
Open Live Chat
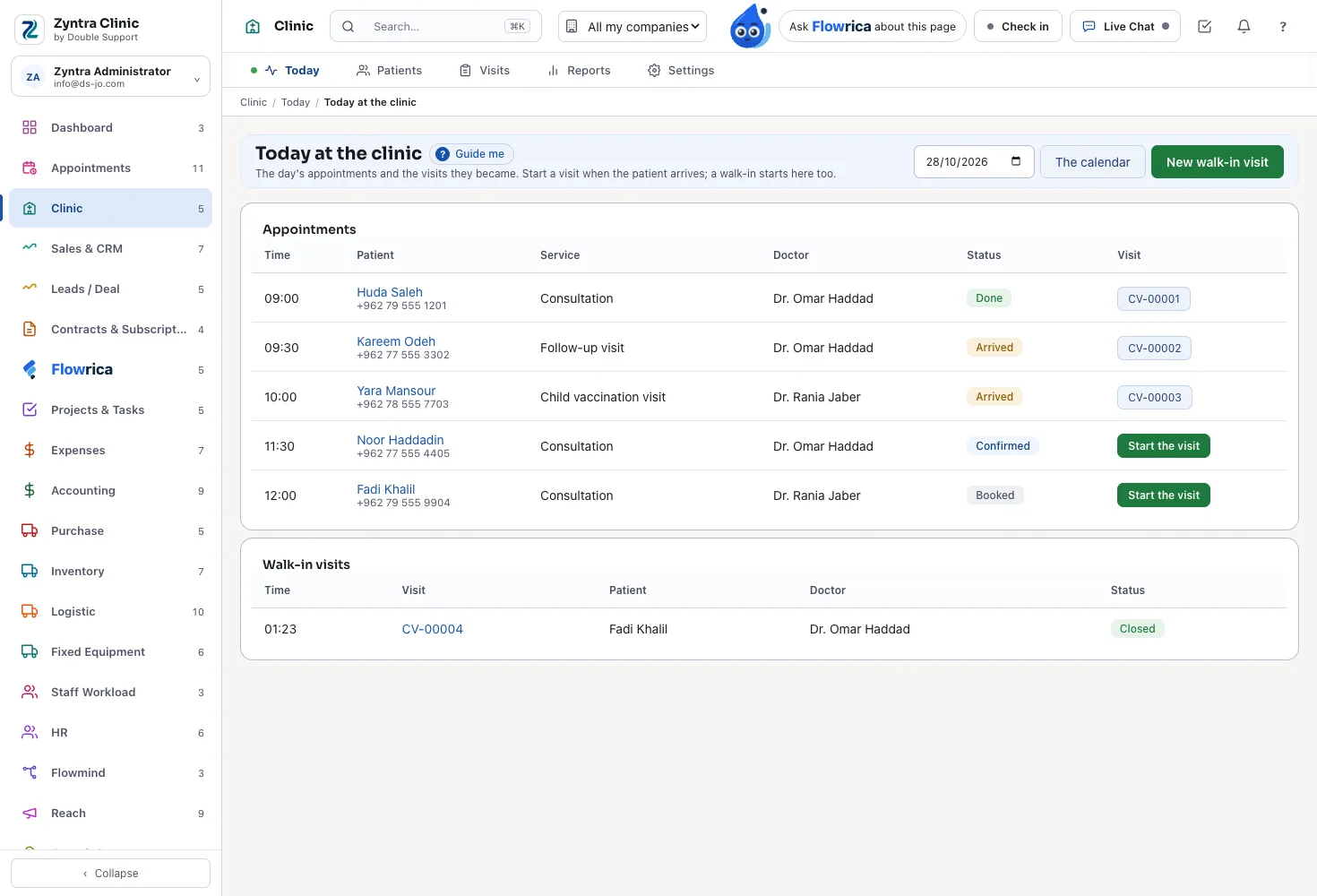tap(1125, 27)
